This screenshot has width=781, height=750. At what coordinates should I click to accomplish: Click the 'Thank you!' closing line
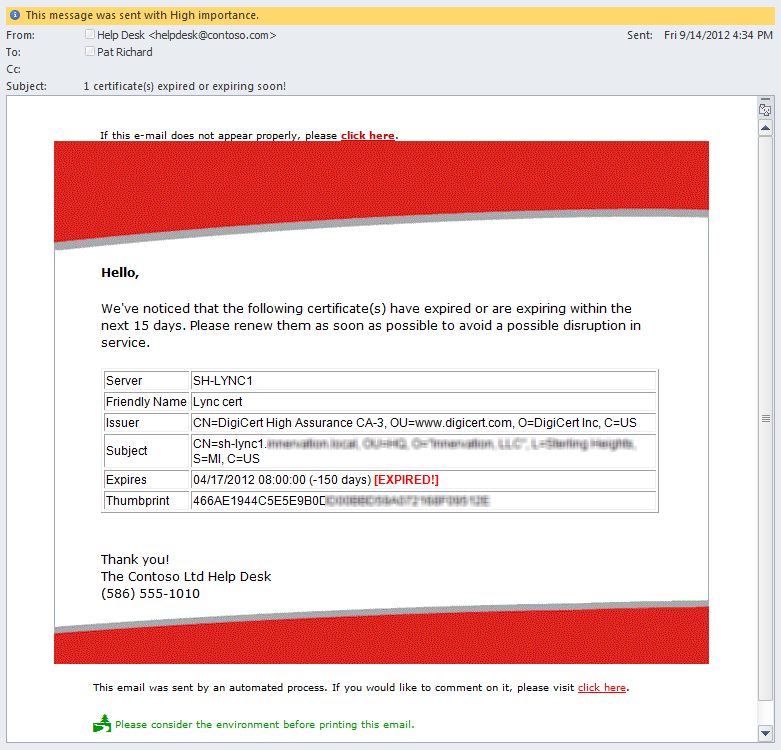[x=135, y=559]
